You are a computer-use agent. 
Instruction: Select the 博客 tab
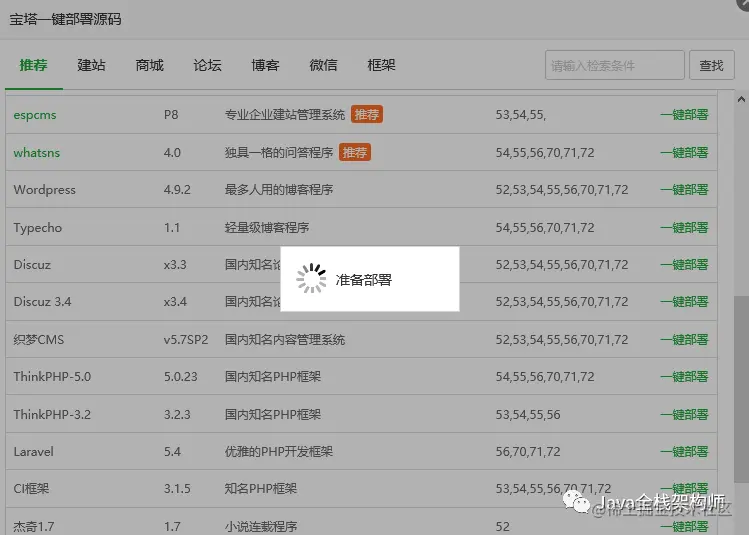265,65
